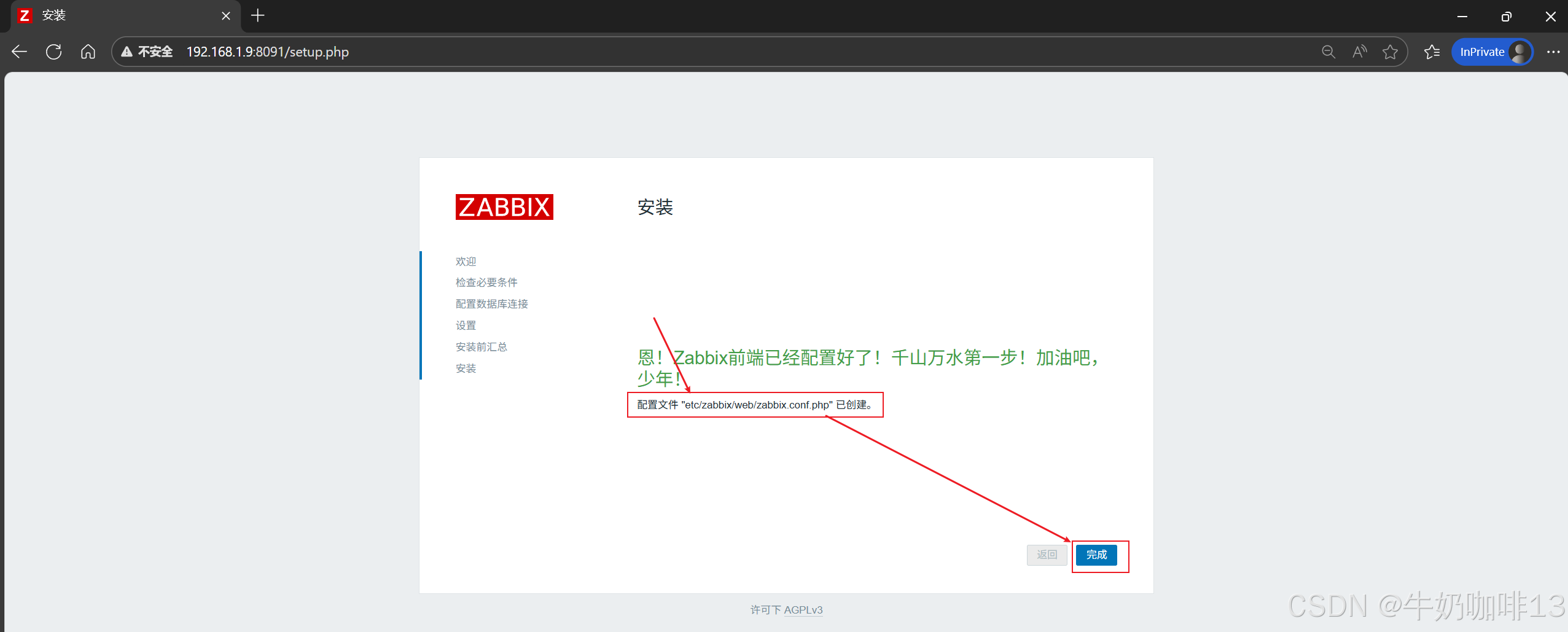Add this page to favorites with the star
The width and height of the screenshot is (1568, 632).
1390,52
